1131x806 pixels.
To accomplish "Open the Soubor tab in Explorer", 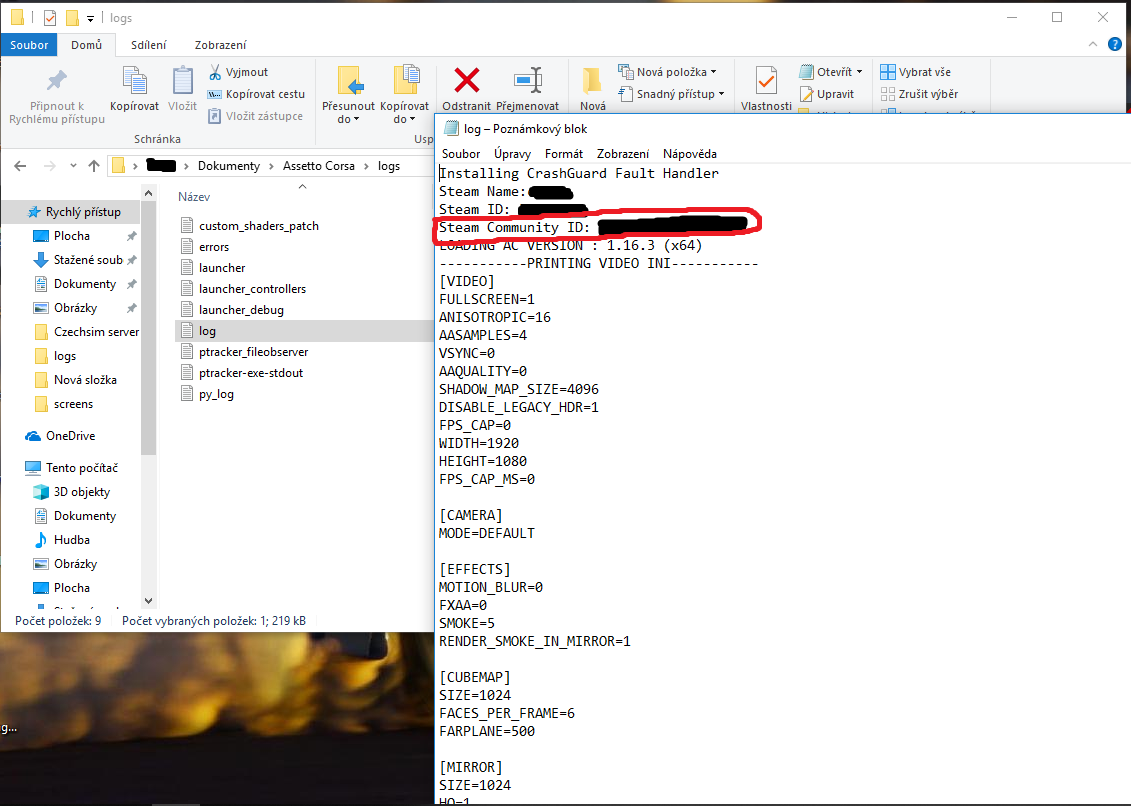I will click(x=30, y=45).
